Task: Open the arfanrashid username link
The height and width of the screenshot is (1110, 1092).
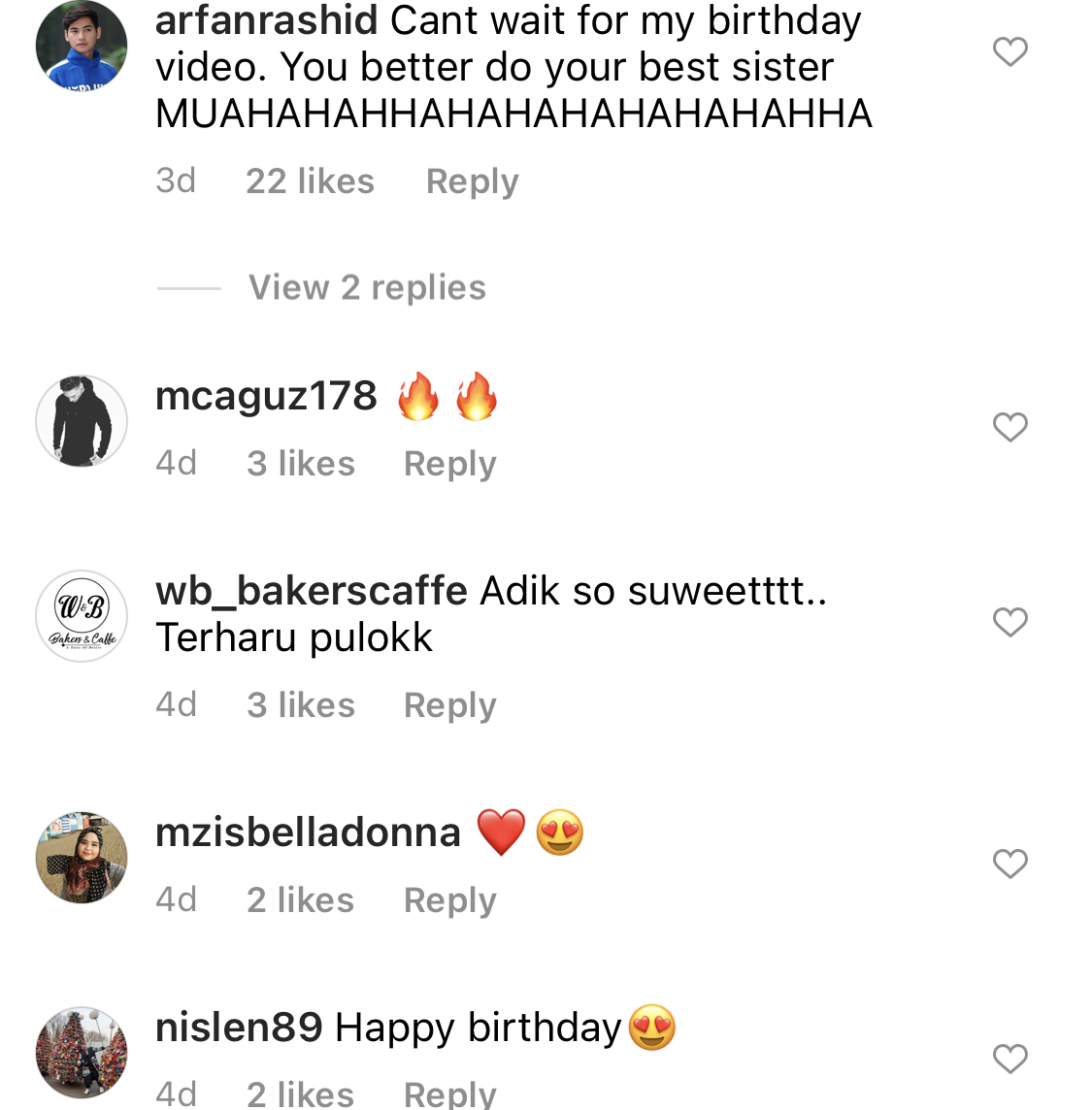Action: [x=266, y=20]
